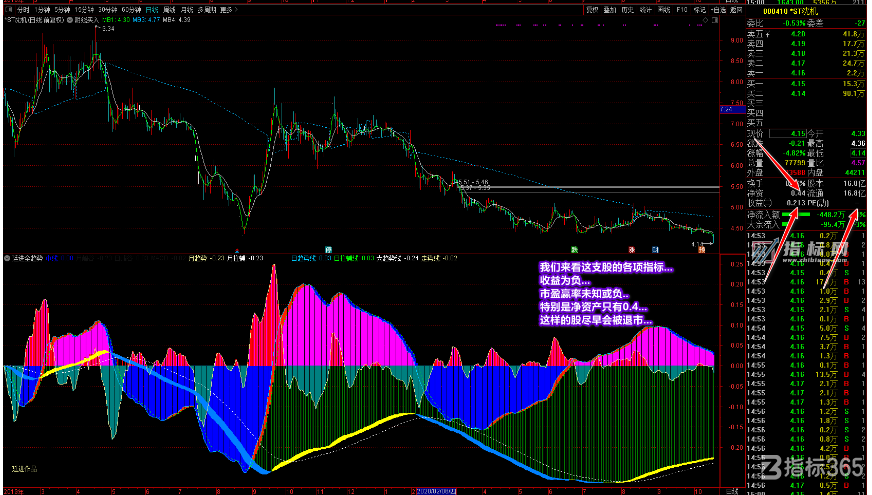Open F10 company information

click(682, 10)
